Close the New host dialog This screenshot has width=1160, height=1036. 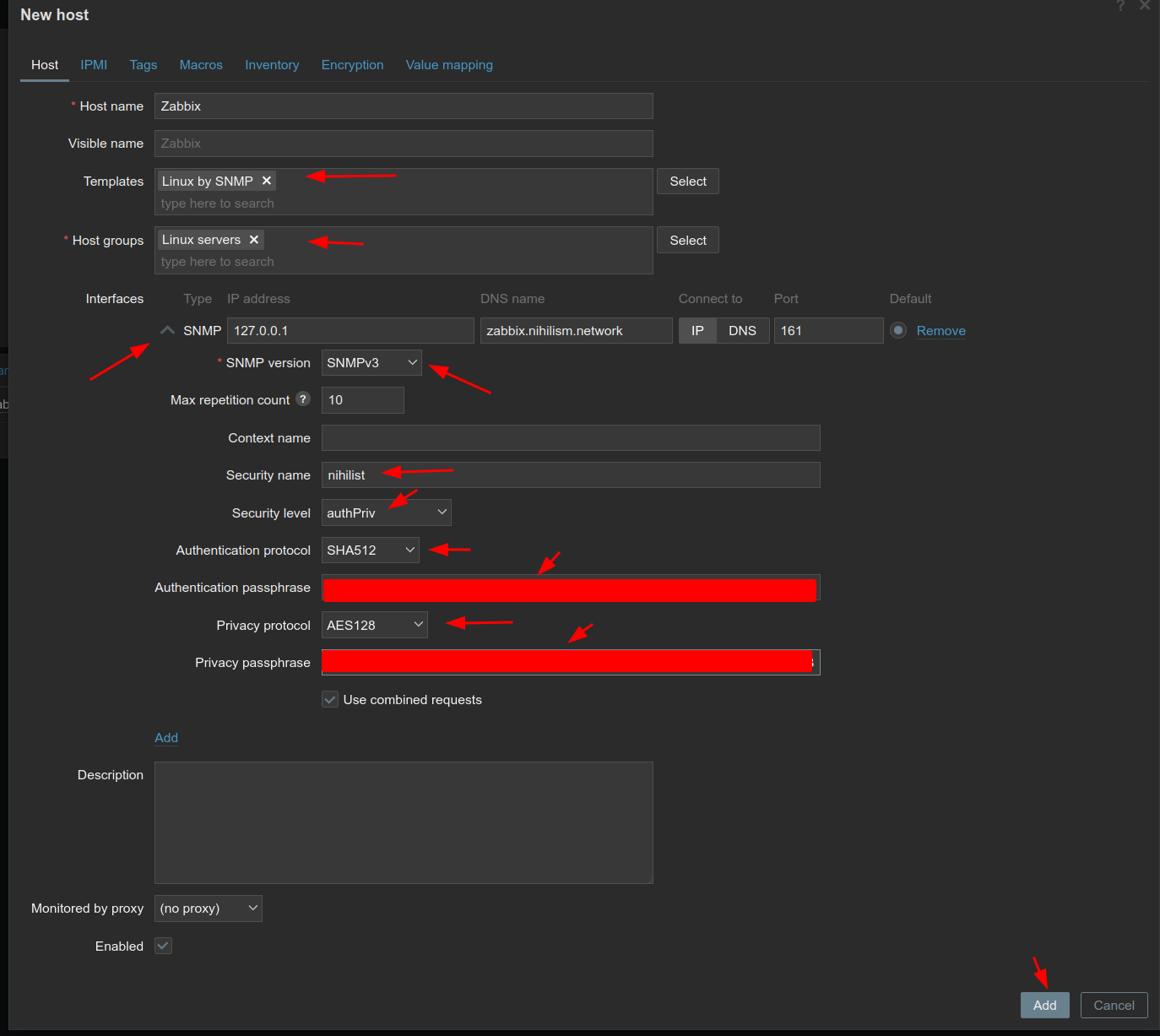[1145, 5]
